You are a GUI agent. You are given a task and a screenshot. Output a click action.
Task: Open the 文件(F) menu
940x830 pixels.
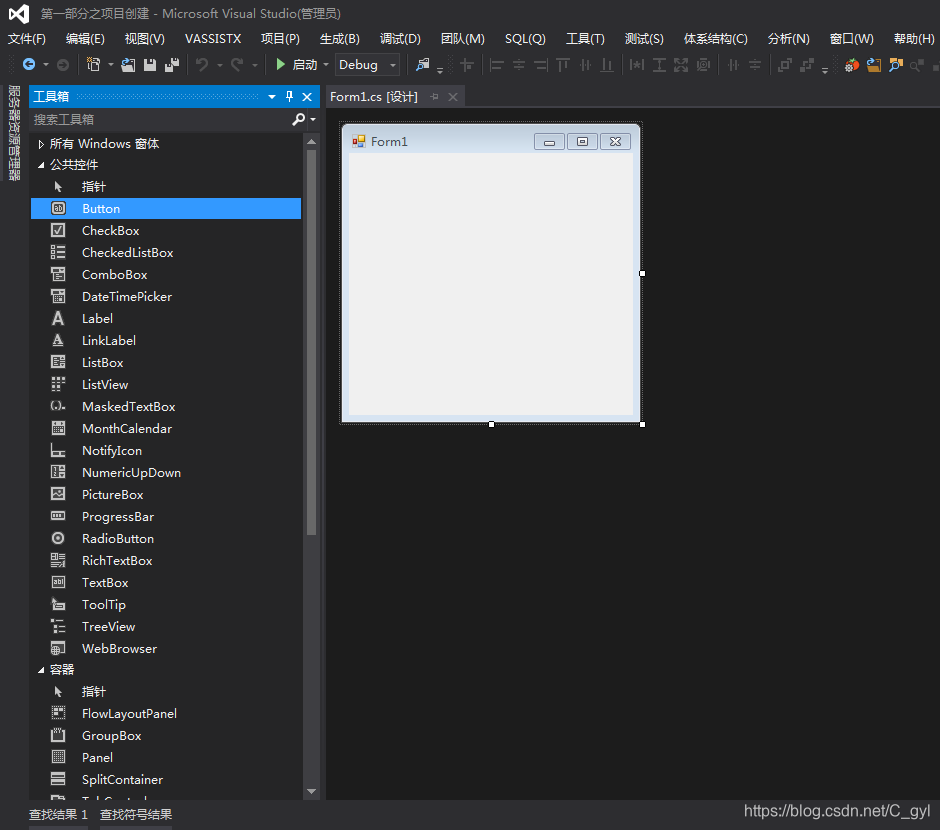(x=26, y=38)
